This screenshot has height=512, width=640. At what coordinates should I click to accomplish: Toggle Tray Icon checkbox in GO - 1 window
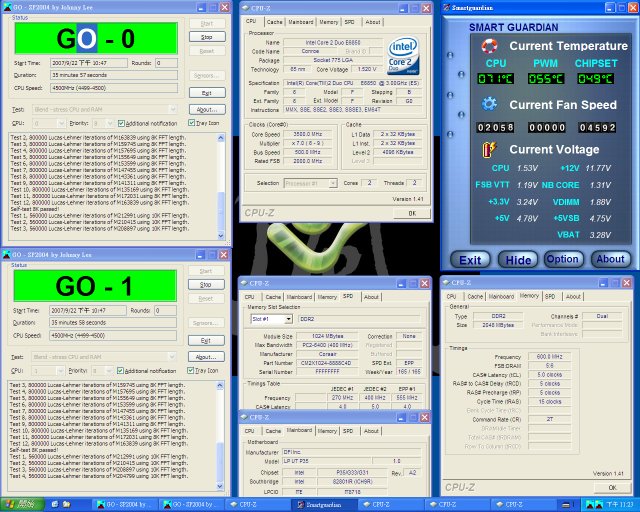tap(191, 370)
